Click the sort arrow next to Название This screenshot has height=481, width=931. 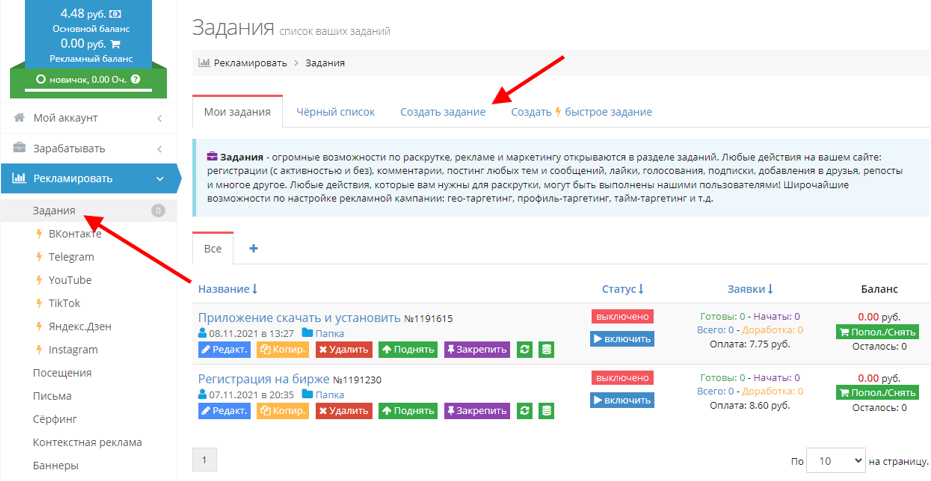(x=255, y=289)
